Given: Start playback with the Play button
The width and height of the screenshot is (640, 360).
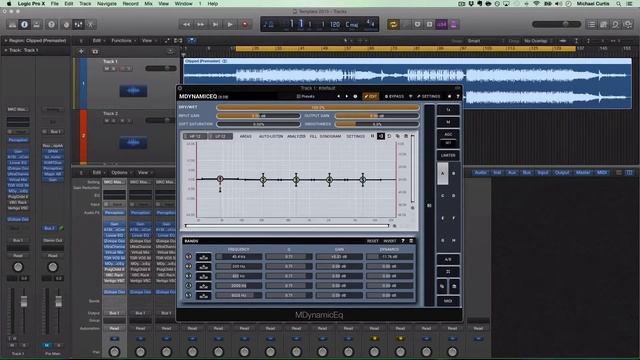Looking at the screenshot, I should tap(230, 24).
